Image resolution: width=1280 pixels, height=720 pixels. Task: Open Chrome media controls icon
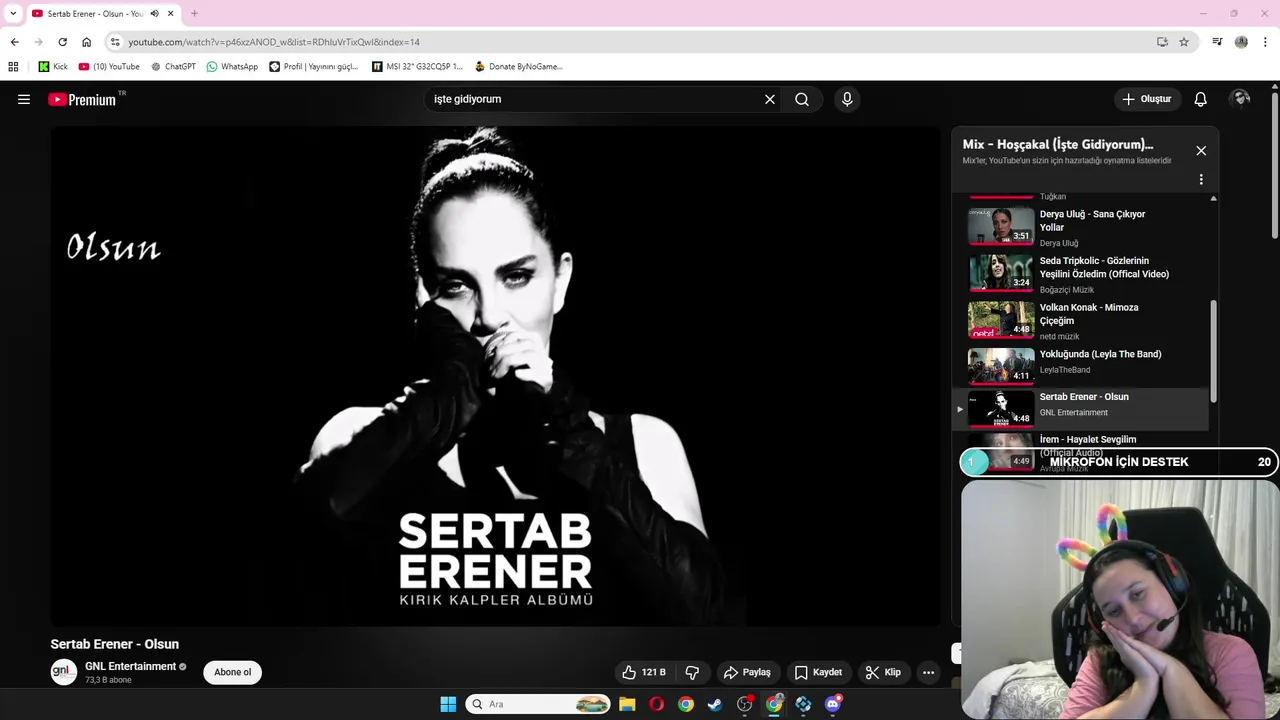pos(1217,42)
